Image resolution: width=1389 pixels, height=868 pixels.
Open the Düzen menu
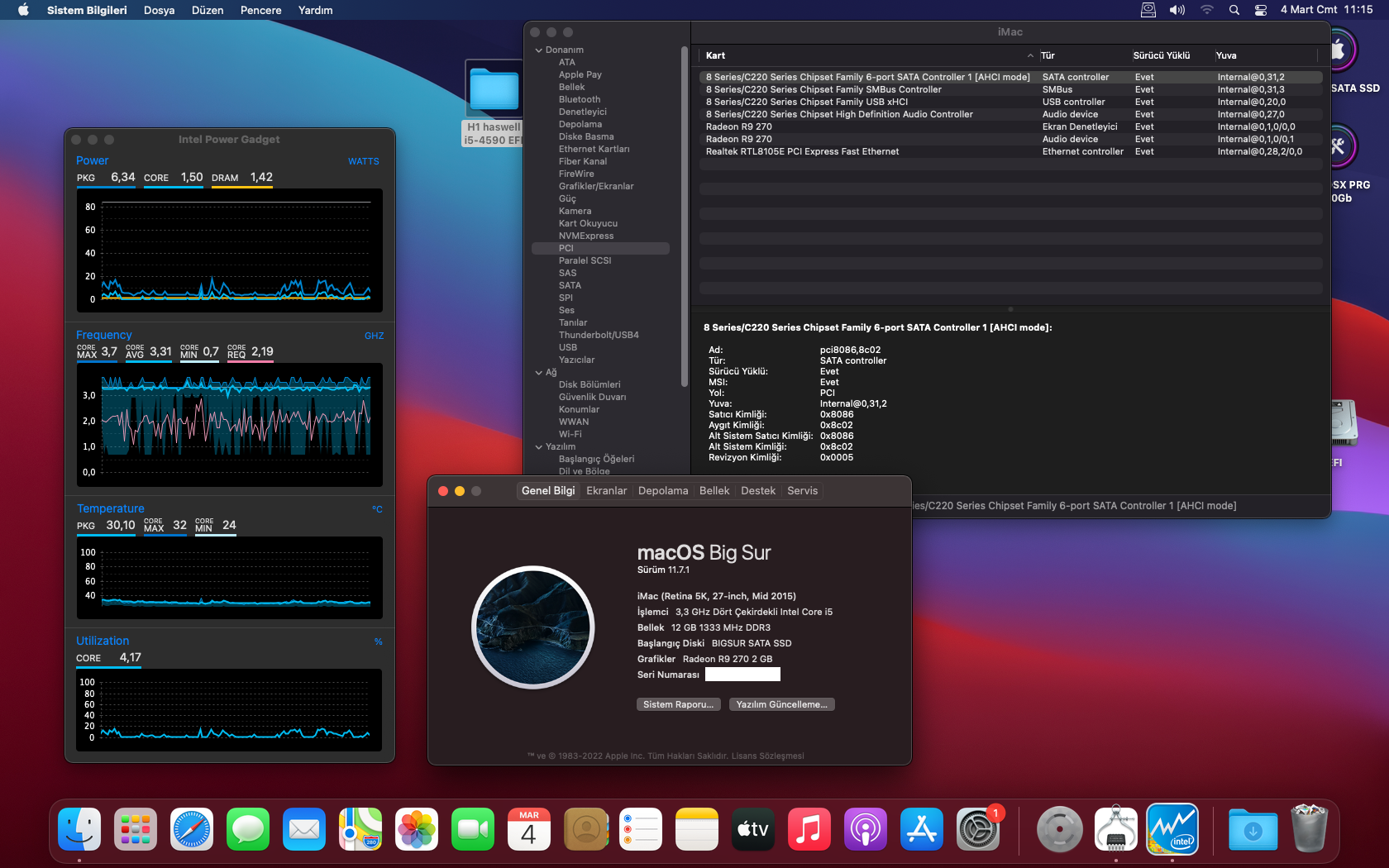click(x=208, y=10)
